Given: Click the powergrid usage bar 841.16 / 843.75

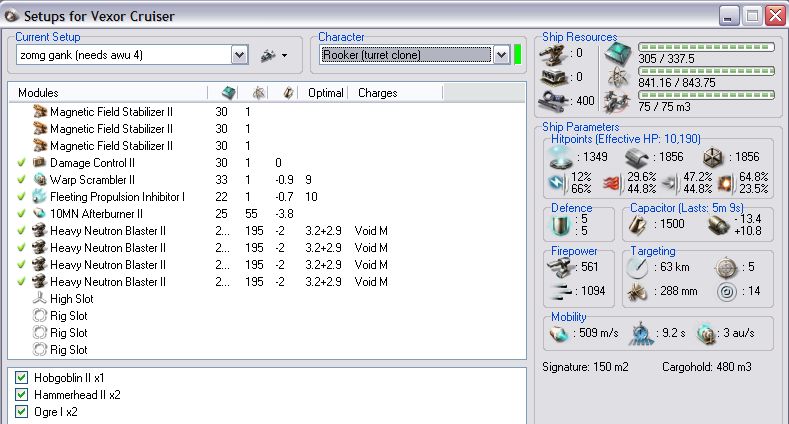Looking at the screenshot, I should (706, 71).
